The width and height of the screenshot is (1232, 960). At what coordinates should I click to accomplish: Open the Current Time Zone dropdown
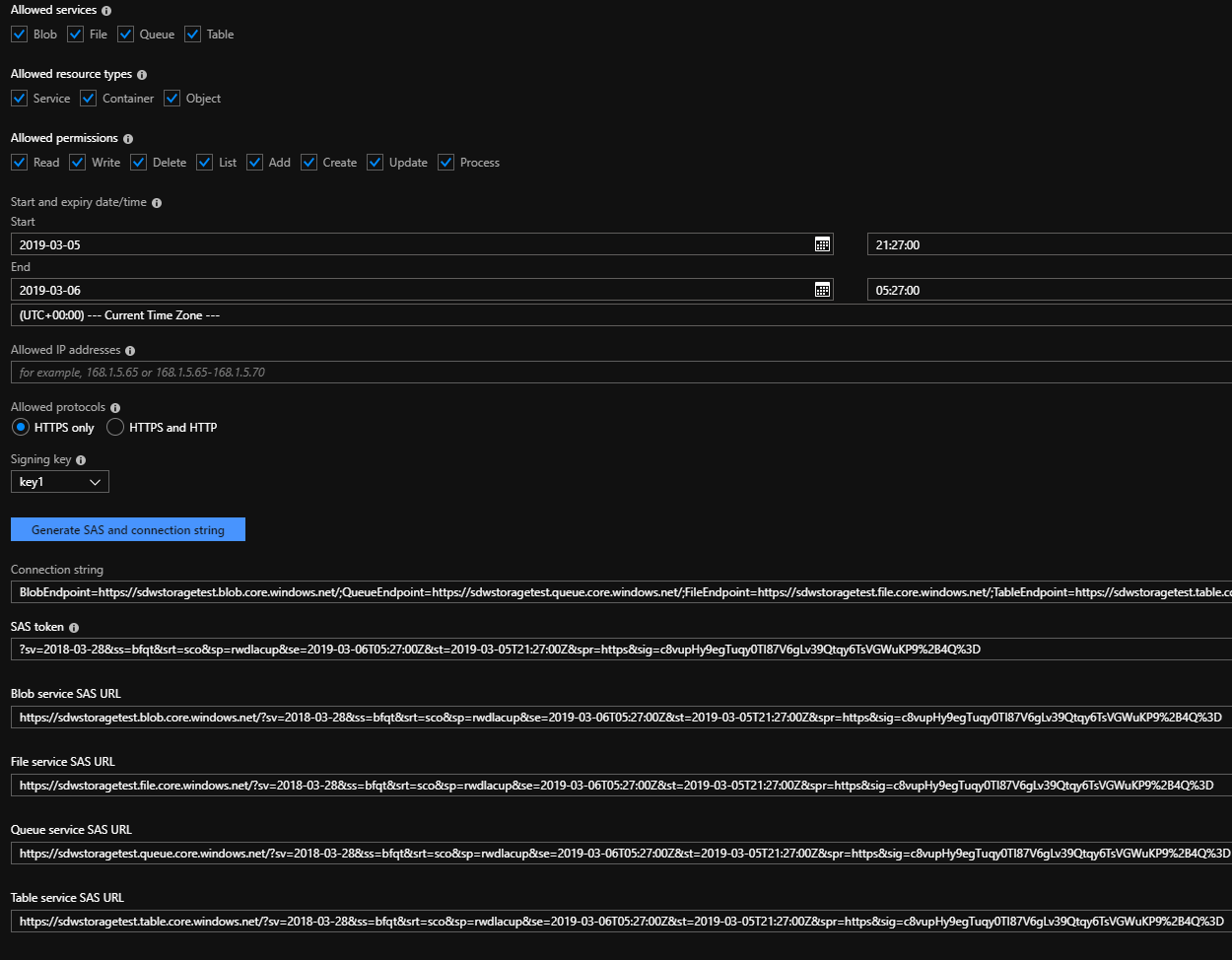(619, 315)
